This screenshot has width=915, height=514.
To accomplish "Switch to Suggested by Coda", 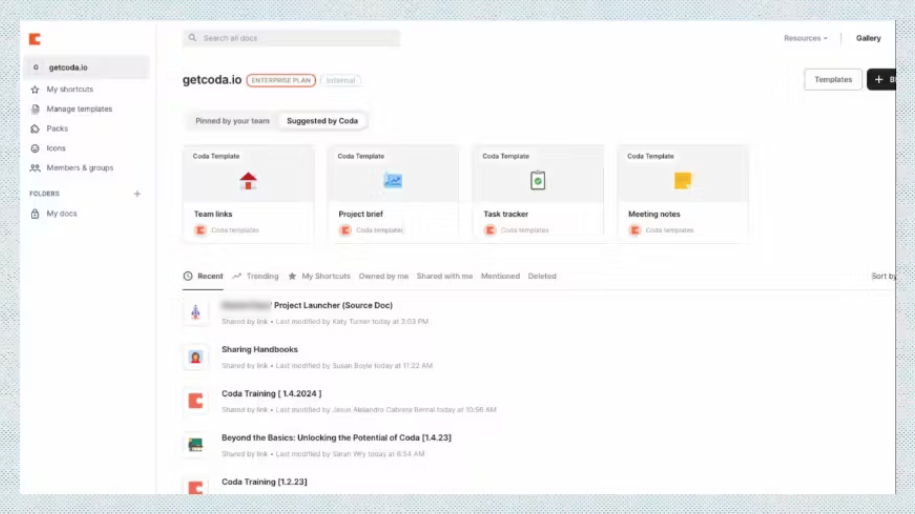I will [322, 121].
